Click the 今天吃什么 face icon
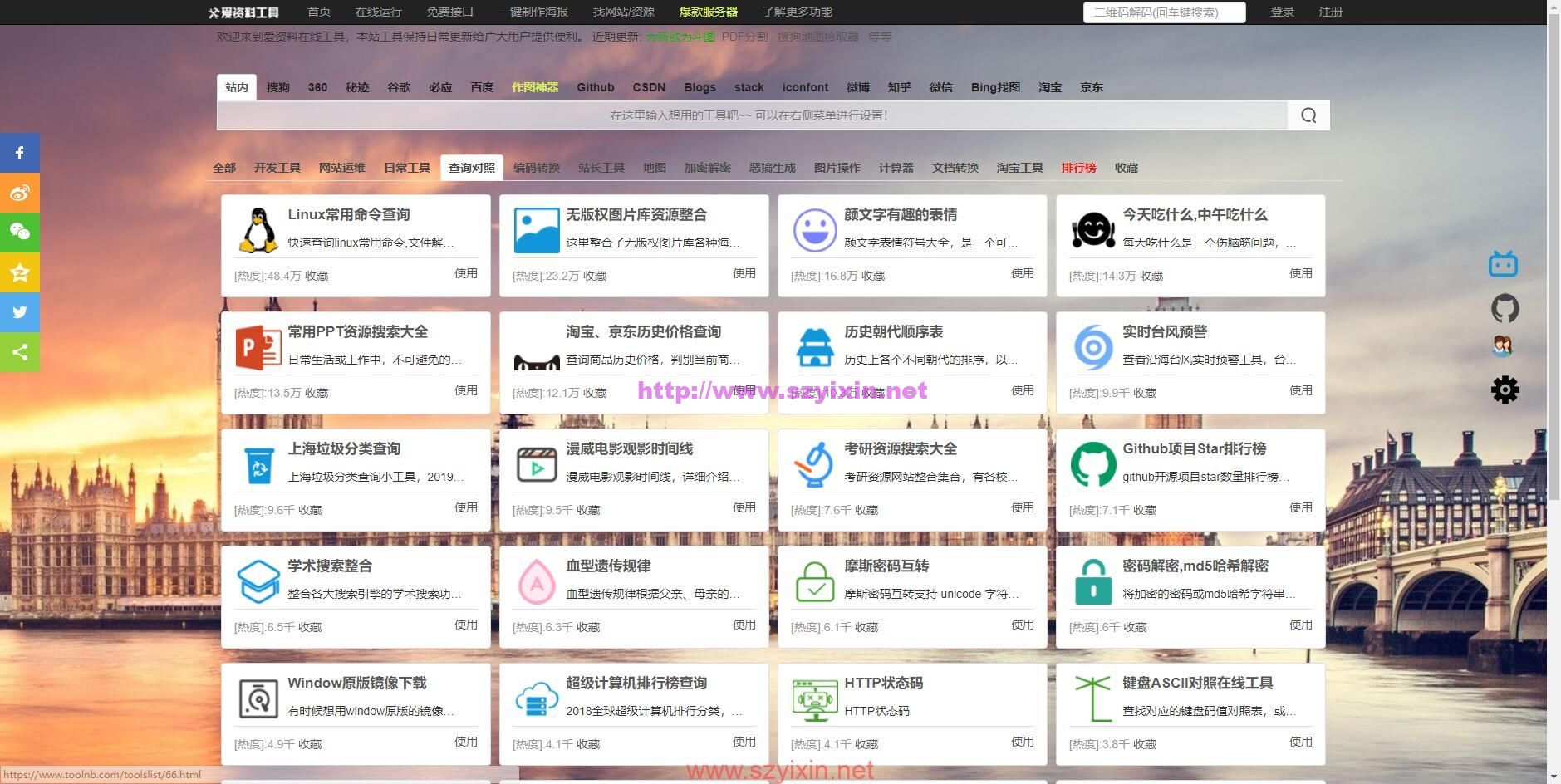This screenshot has width=1561, height=784. click(1092, 230)
